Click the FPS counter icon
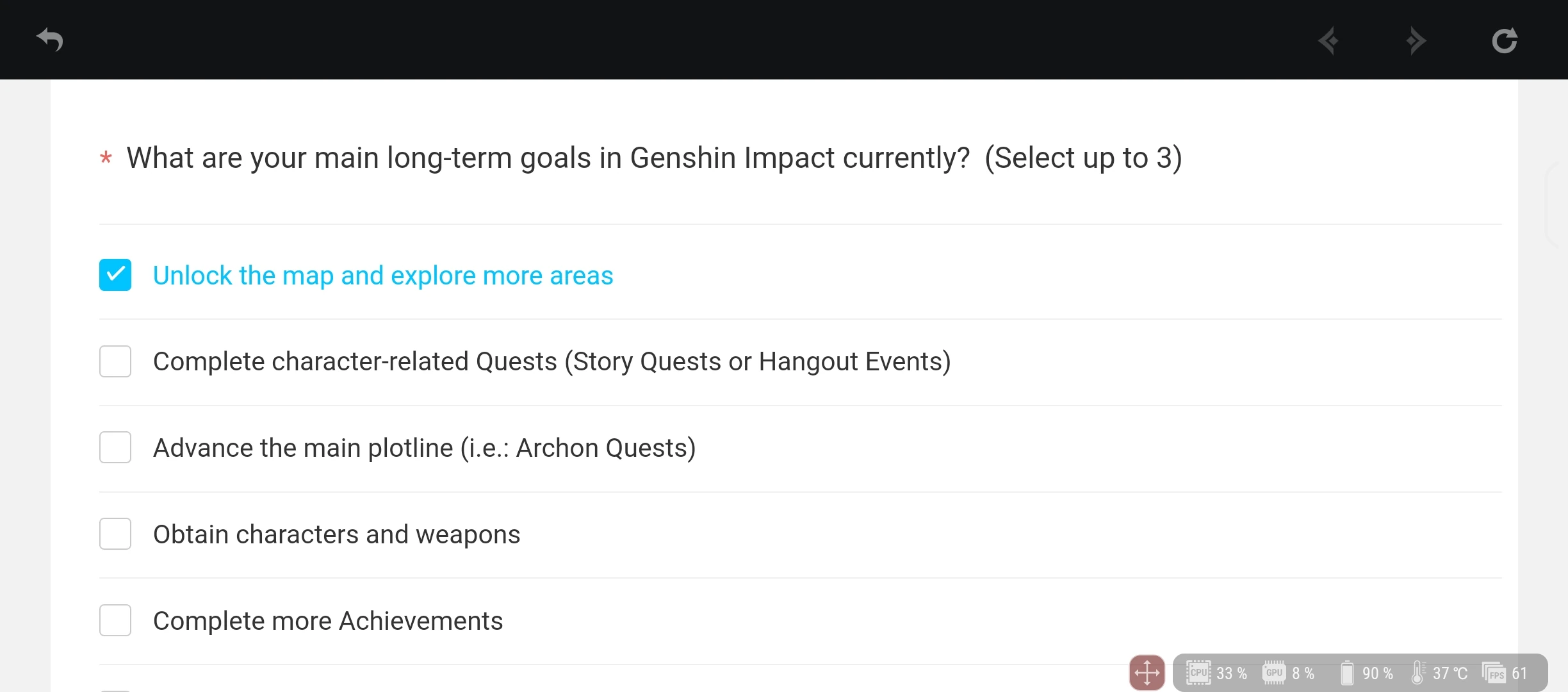 pyautogui.click(x=1494, y=673)
